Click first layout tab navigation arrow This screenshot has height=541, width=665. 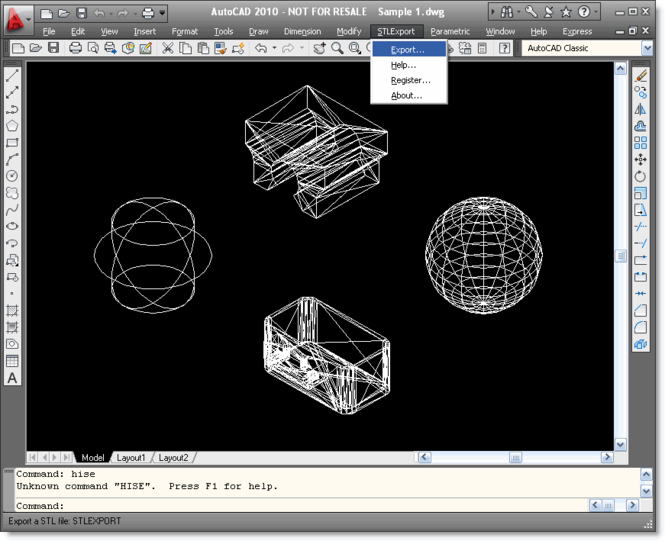pos(33,457)
